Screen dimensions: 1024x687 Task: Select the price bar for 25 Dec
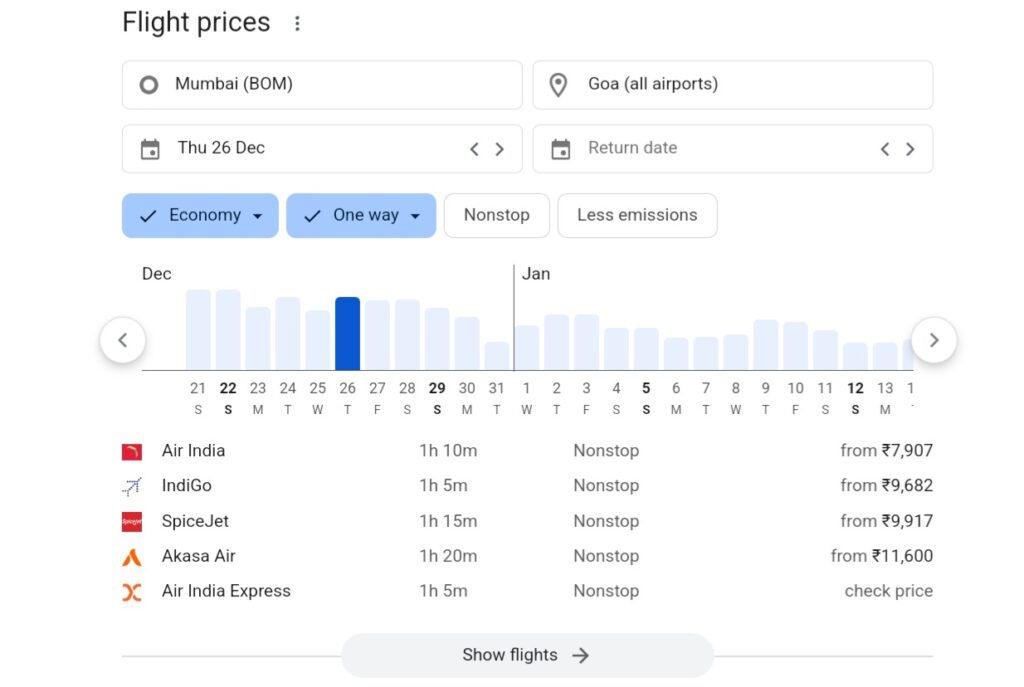tap(317, 340)
